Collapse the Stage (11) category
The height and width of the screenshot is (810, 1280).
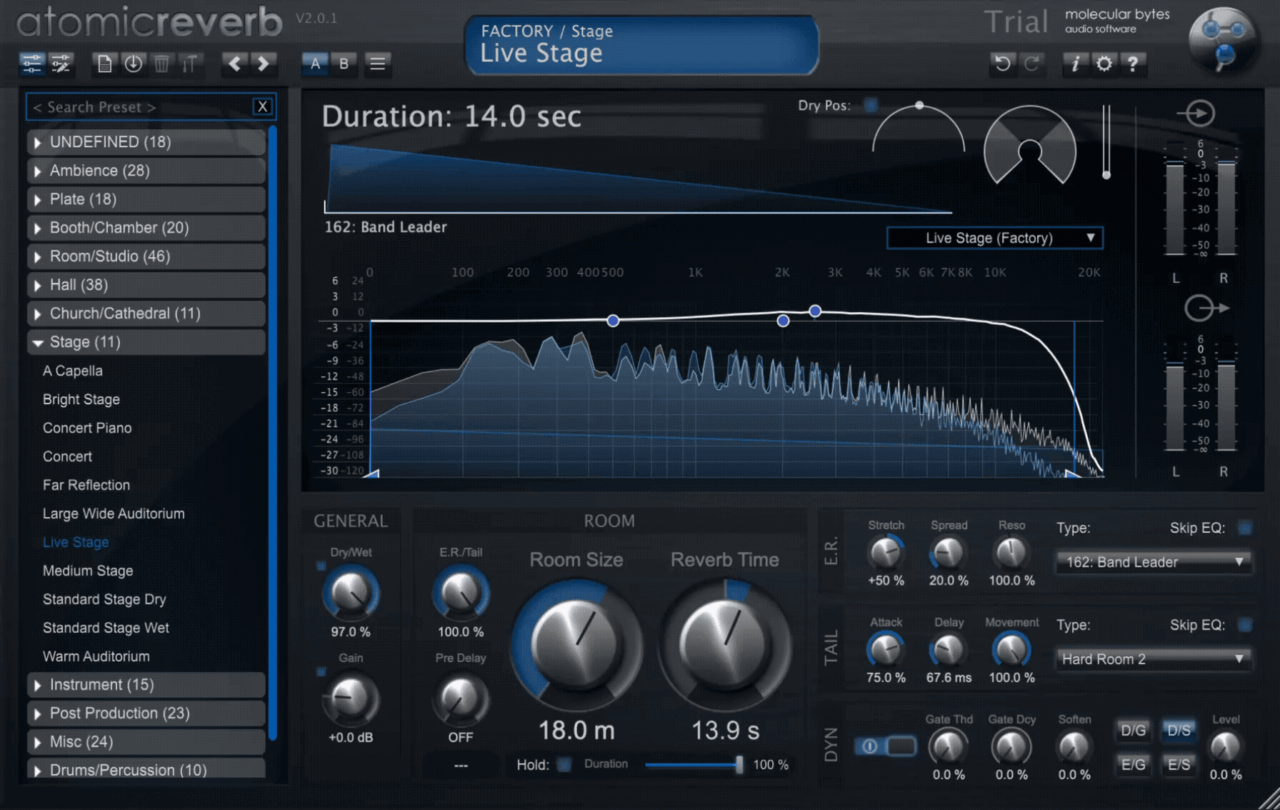[146, 342]
